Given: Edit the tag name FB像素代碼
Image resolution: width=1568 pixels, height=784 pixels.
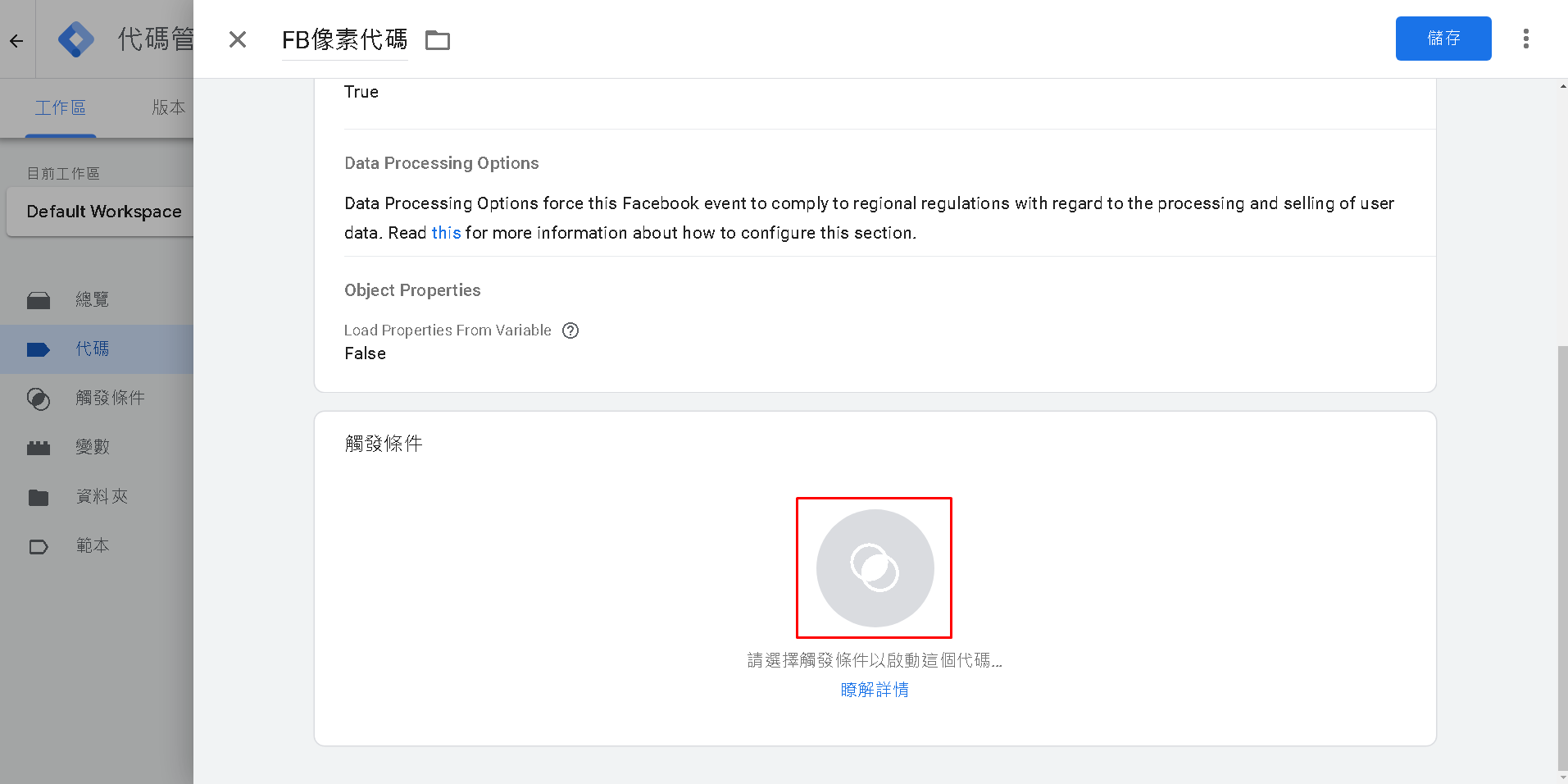Looking at the screenshot, I should (344, 39).
